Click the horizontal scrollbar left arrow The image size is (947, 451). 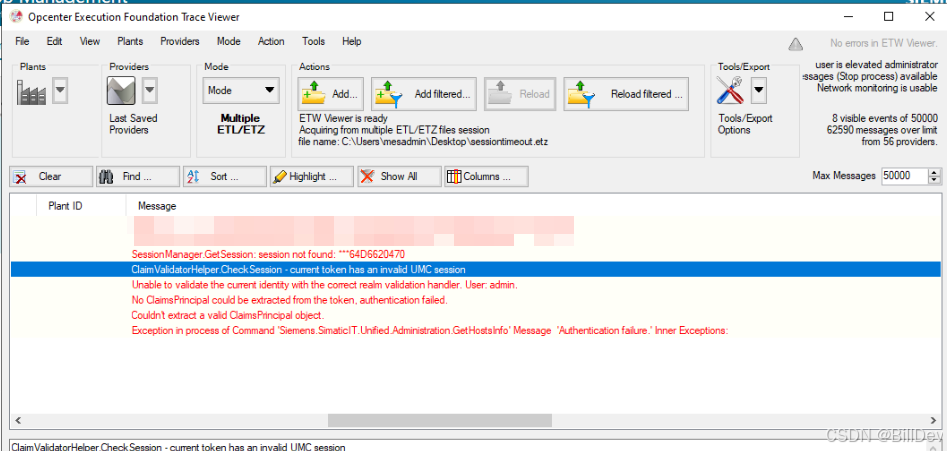18,420
